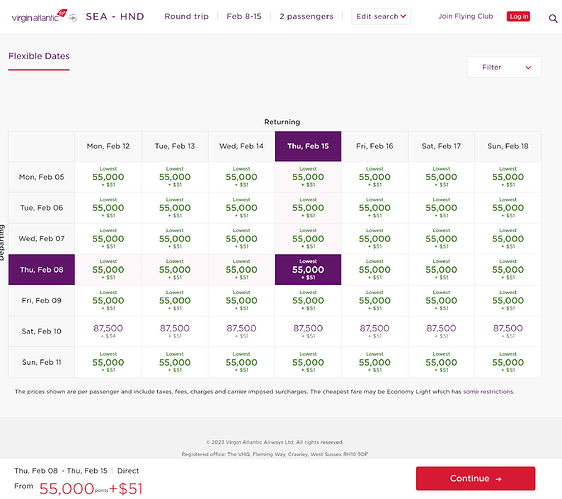Expand the Edit search dropdown
Viewport: 562px width, 499px height.
(x=381, y=16)
